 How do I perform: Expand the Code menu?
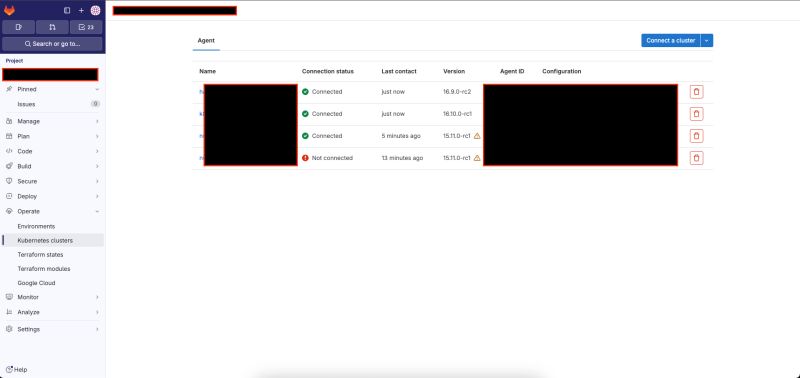52,152
